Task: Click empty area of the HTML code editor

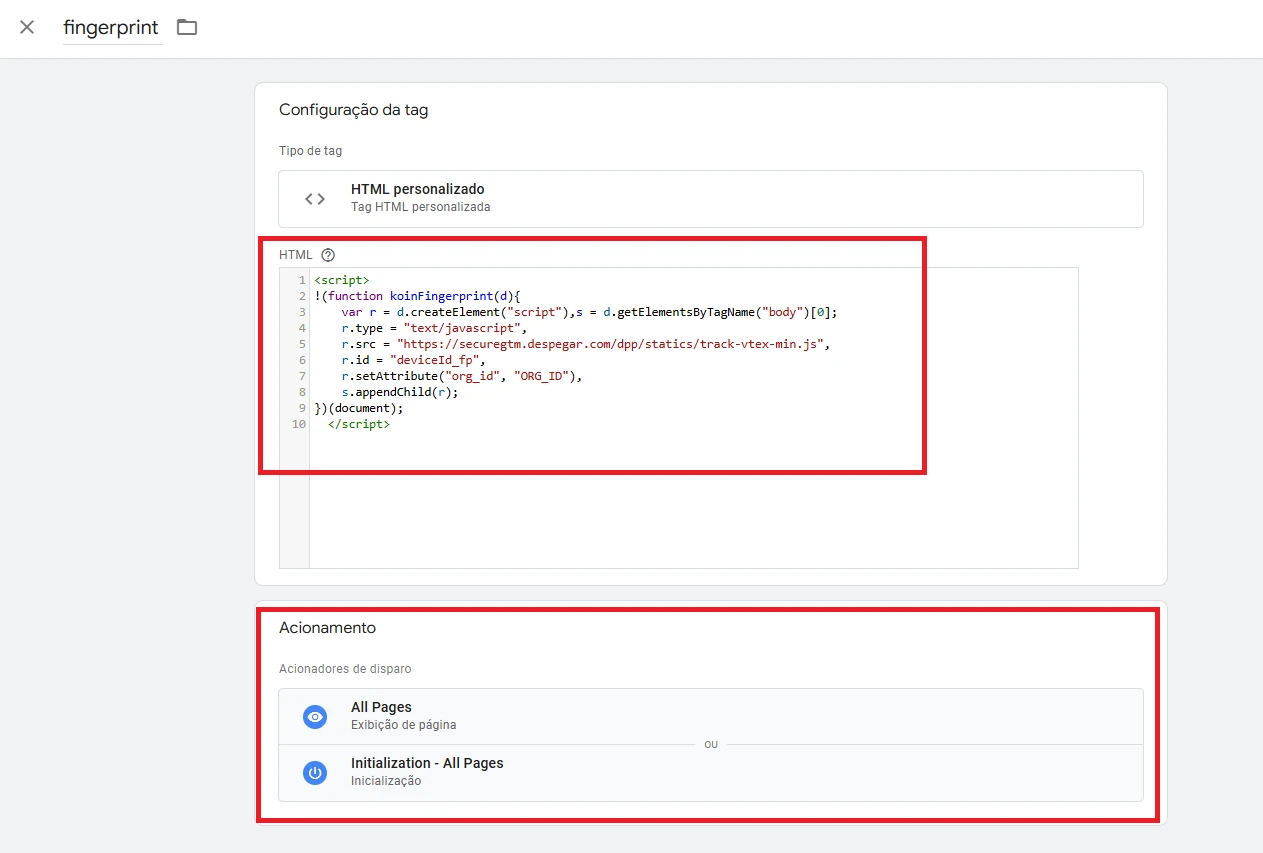Action: click(694, 500)
